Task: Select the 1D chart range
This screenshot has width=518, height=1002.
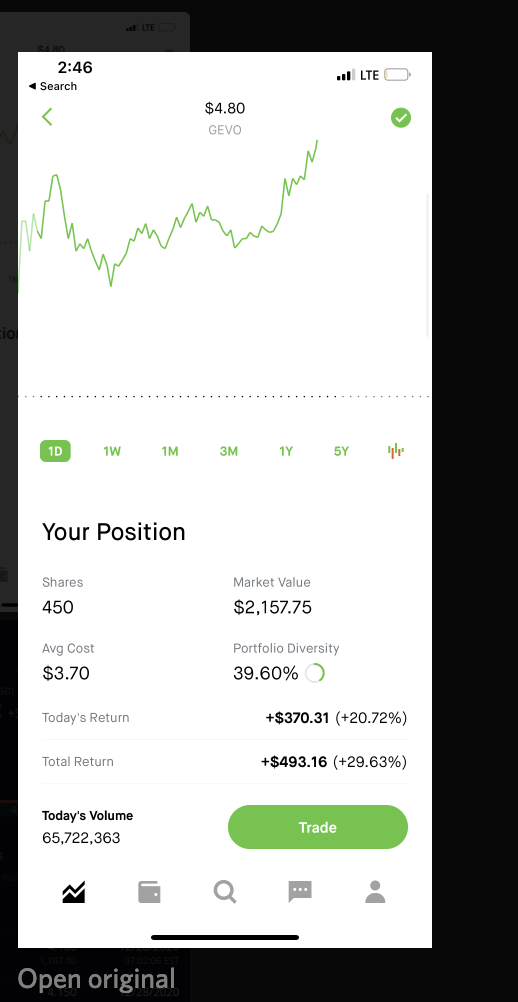Action: [x=55, y=451]
